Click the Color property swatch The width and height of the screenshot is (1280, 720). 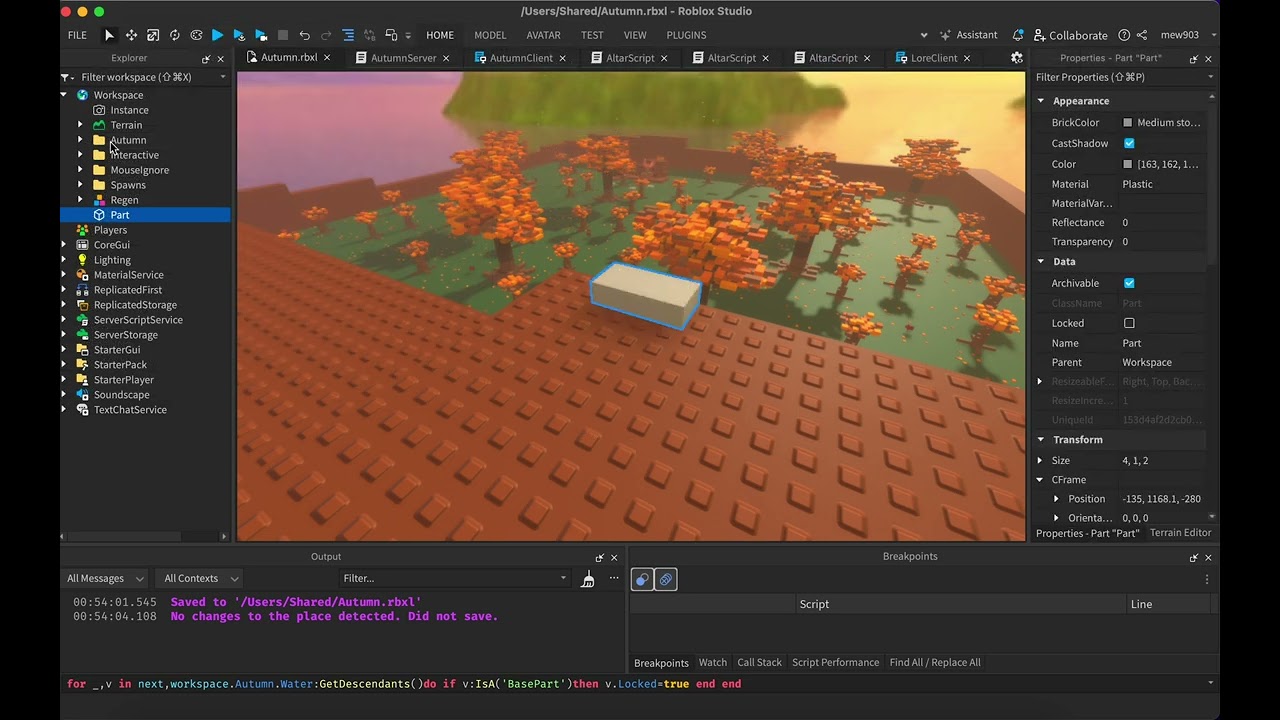(x=1128, y=164)
